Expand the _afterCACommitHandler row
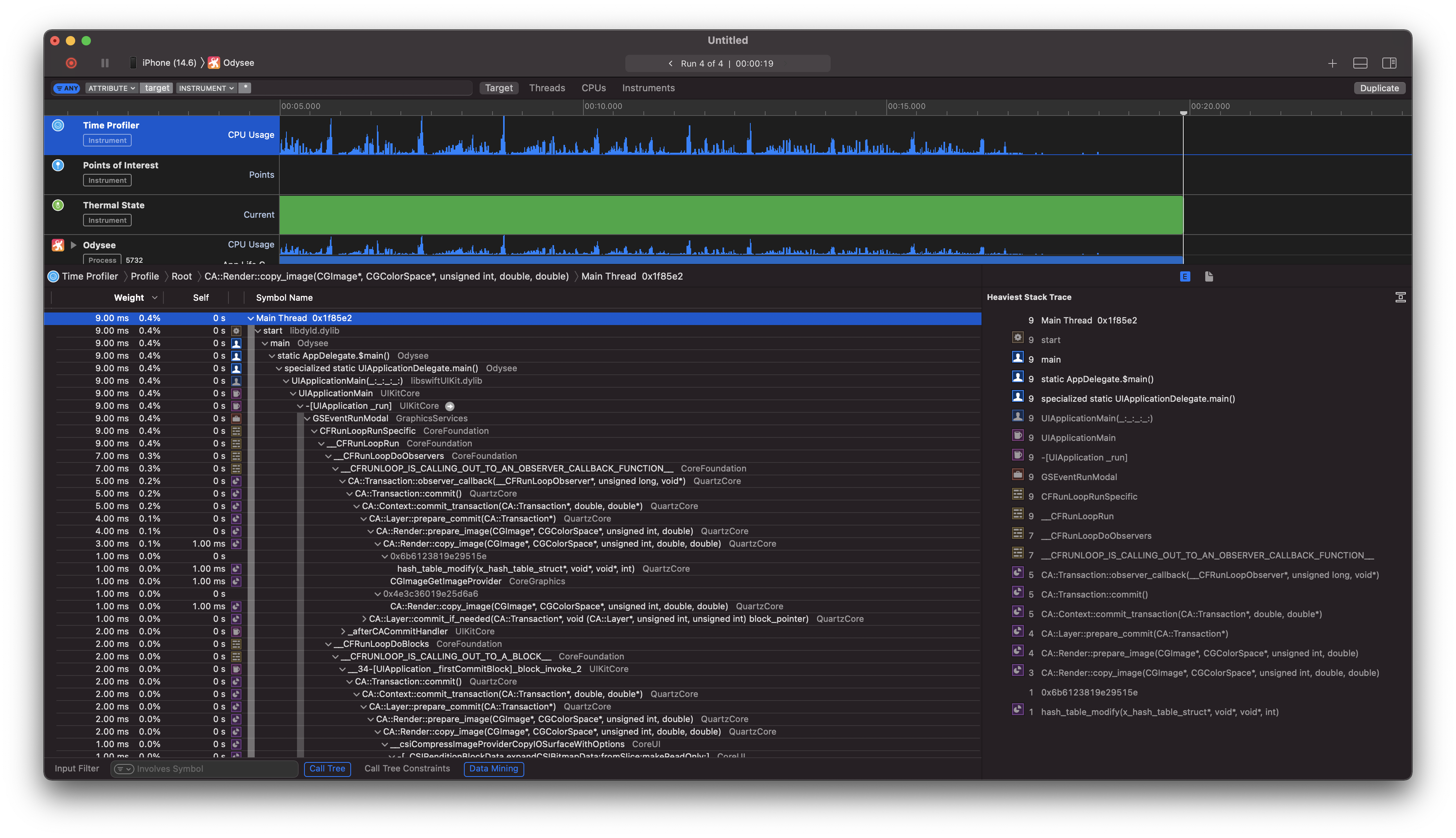Screen dimensions: 1456x838 click(x=343, y=632)
